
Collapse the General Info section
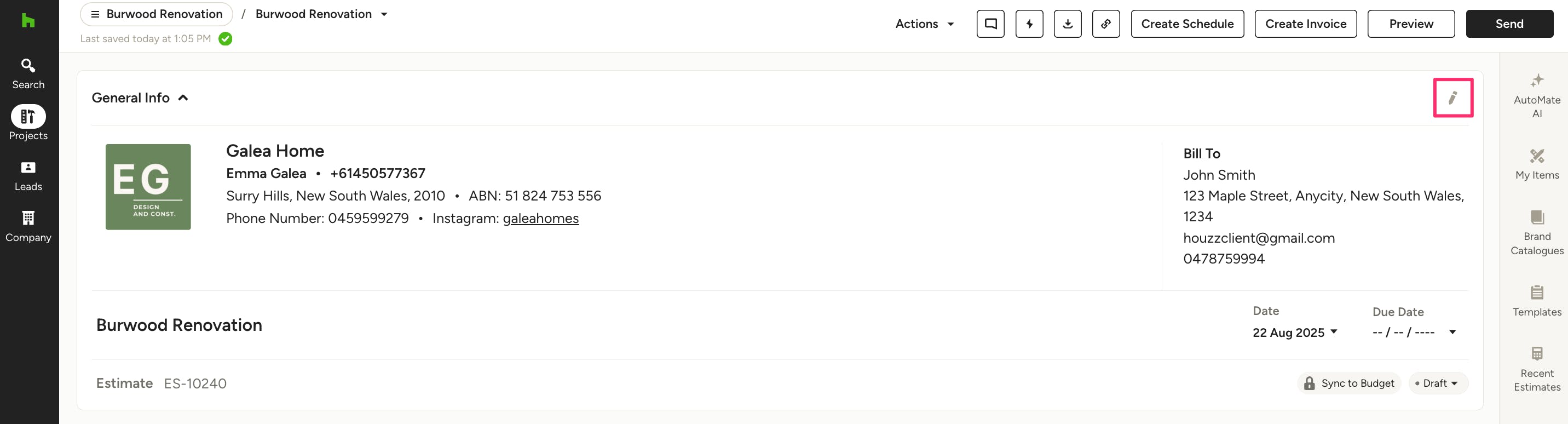(x=183, y=98)
